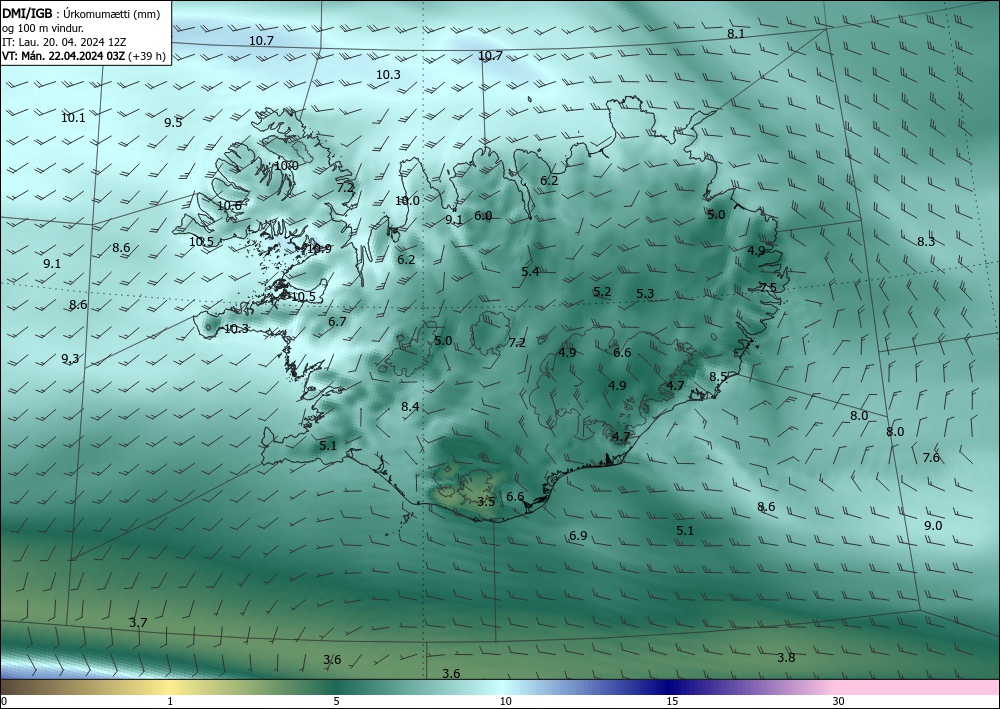Select the value 9.5 on the map
Screen dimensions: 1000x709
click(173, 122)
